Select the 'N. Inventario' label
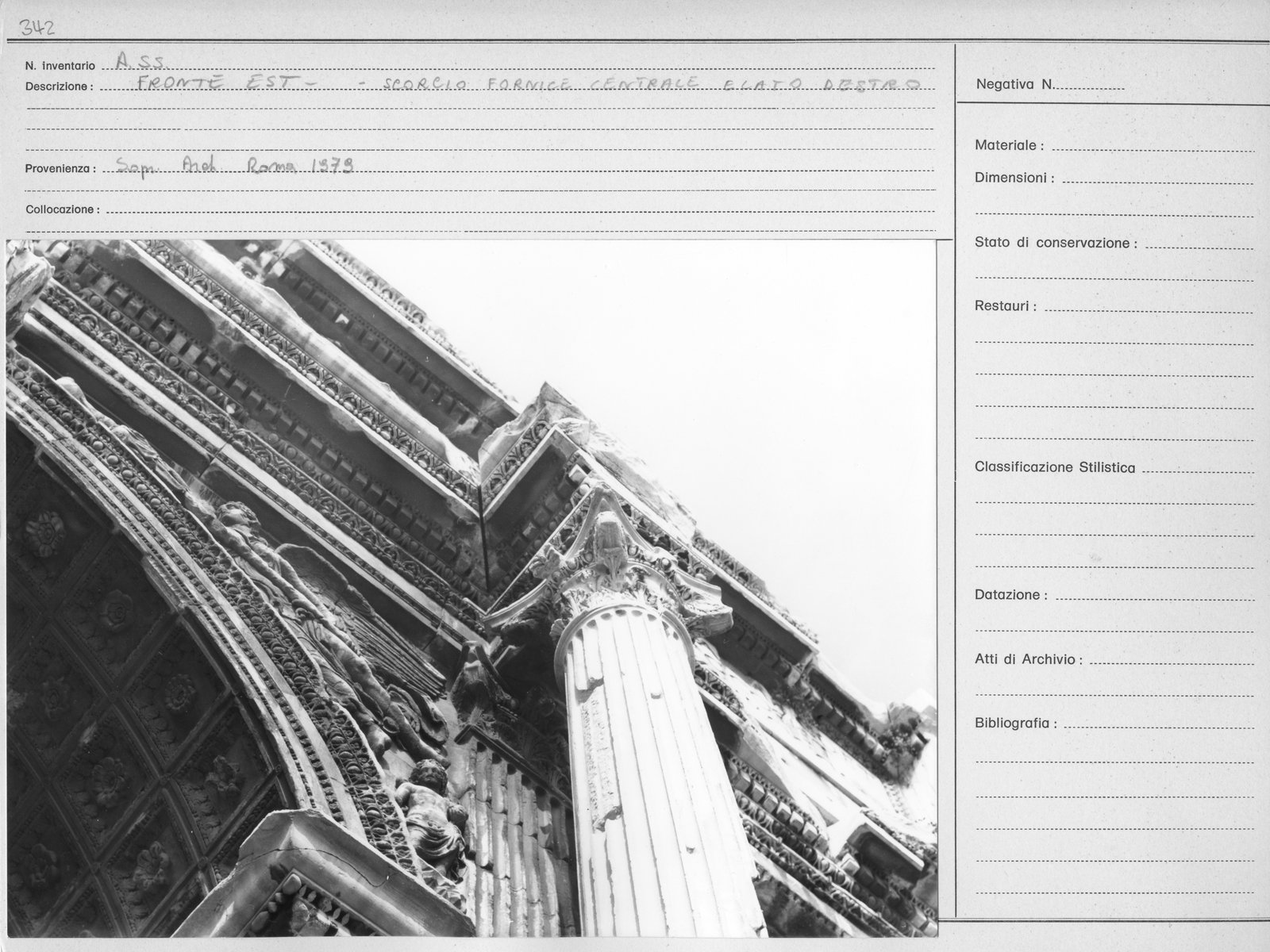This screenshot has height=952, width=1270. [60, 66]
